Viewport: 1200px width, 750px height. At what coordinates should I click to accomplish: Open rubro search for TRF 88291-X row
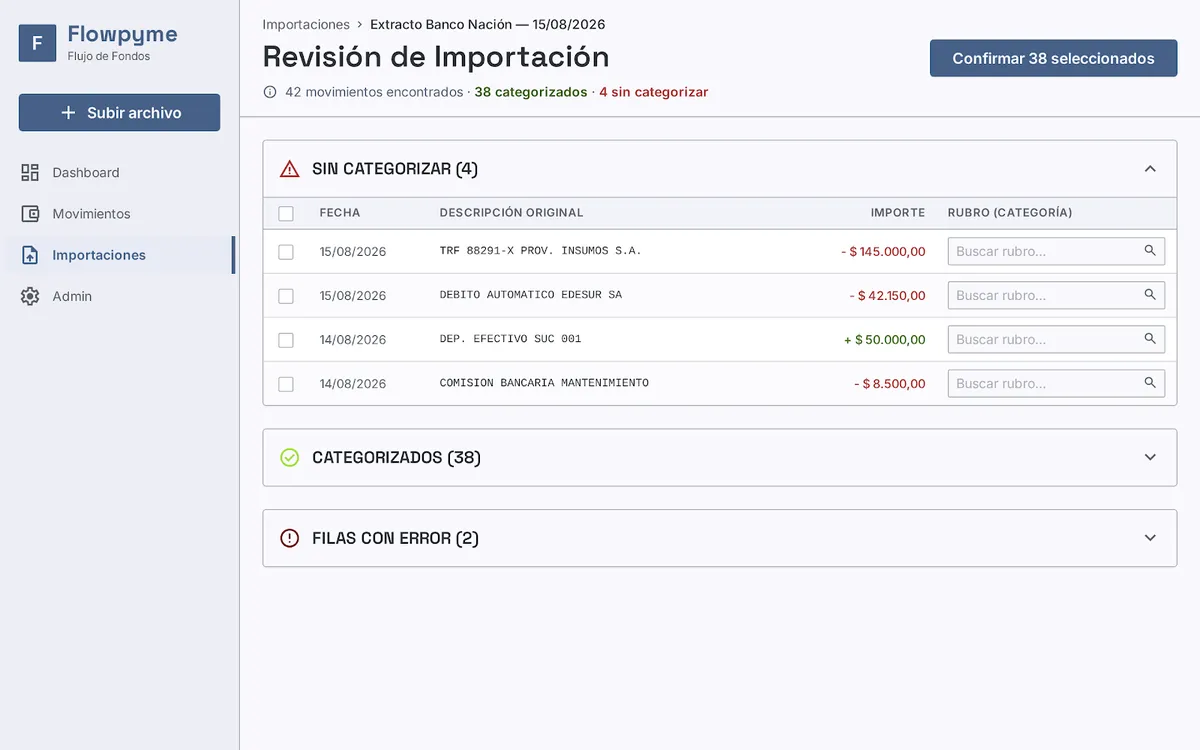coord(1056,251)
